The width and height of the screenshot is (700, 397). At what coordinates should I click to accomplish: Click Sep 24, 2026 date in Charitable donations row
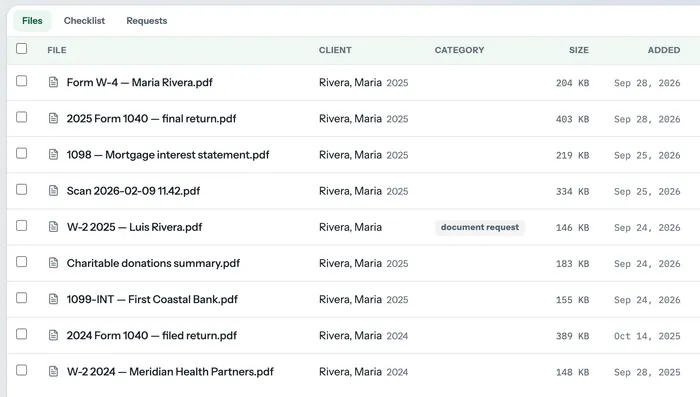(647, 264)
